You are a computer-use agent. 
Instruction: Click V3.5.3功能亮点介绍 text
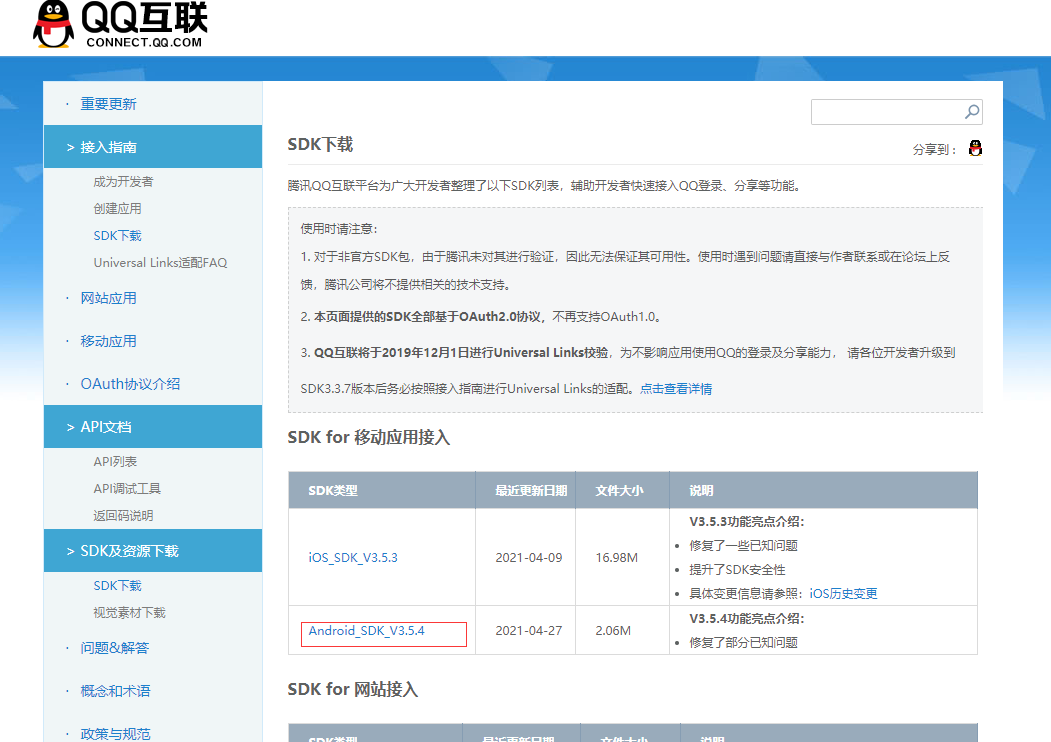pos(747,521)
